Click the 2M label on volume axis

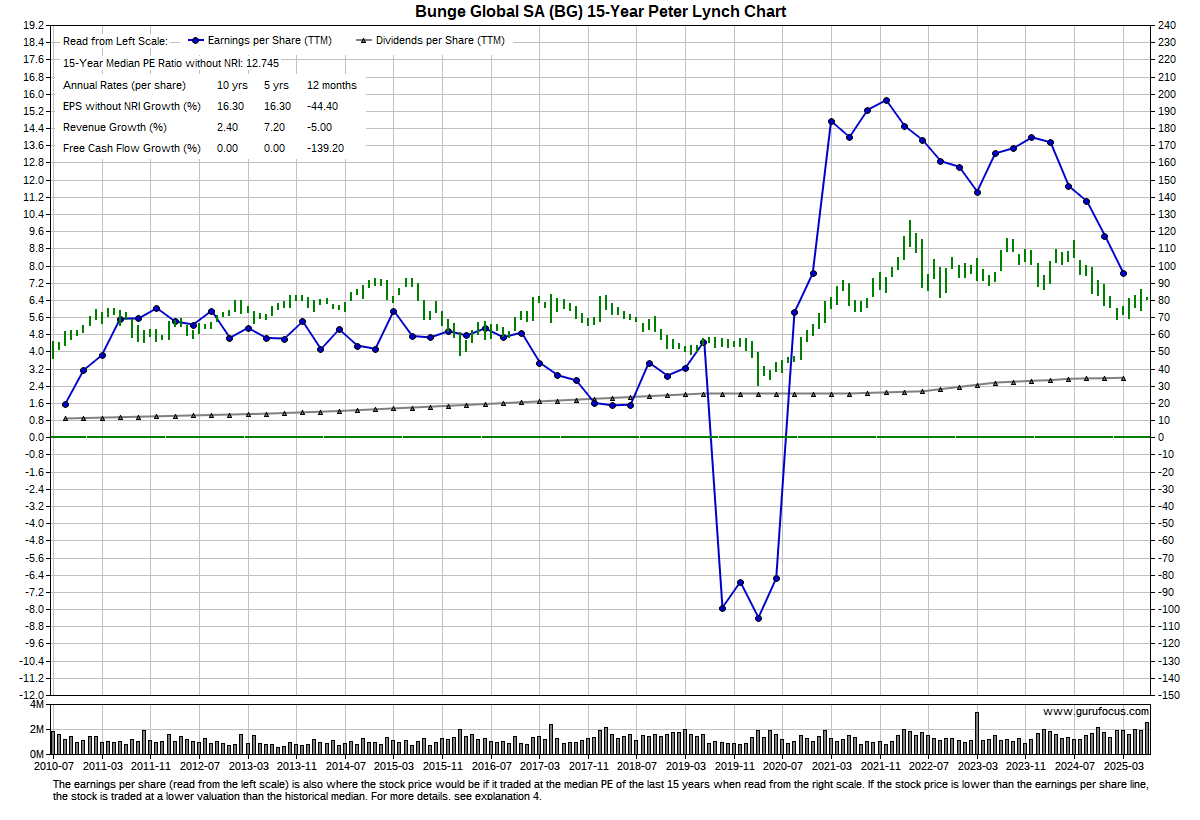pyautogui.click(x=37, y=730)
